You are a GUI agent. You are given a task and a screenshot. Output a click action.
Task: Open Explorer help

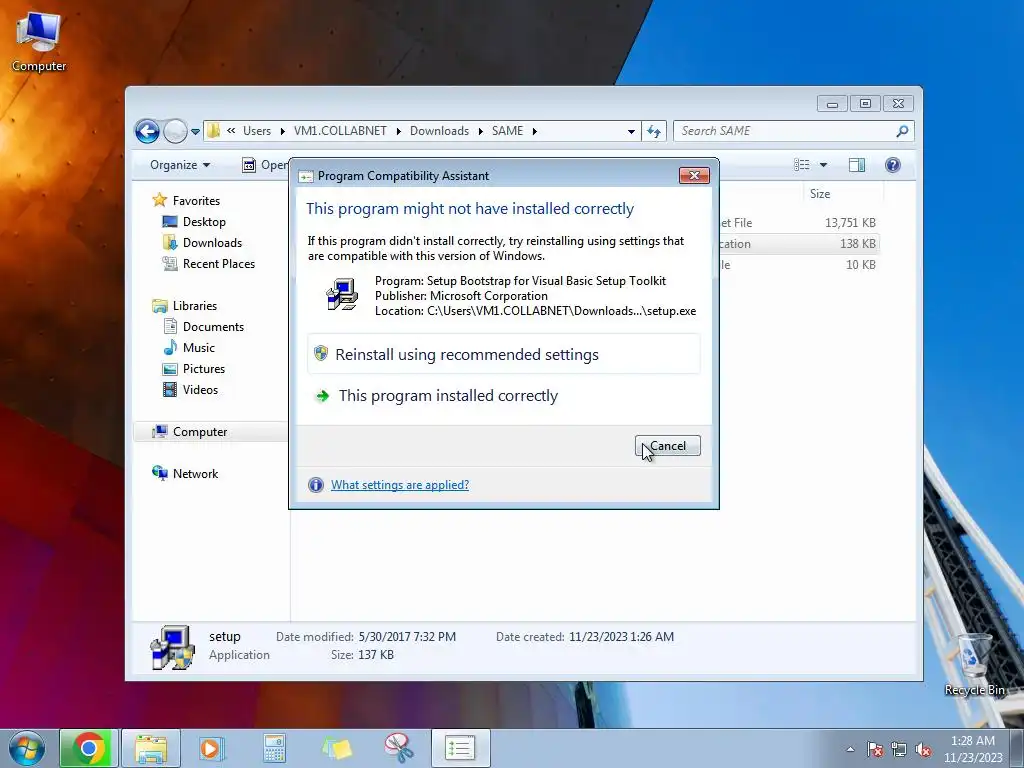click(893, 165)
